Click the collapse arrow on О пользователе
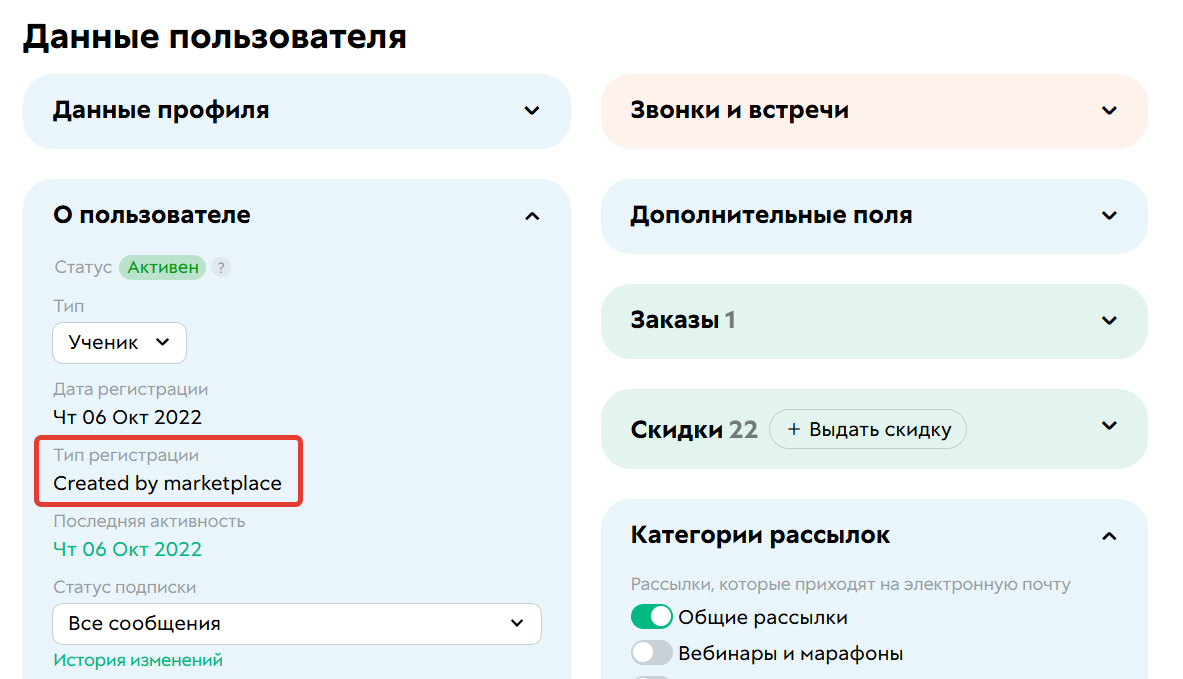This screenshot has width=1183, height=679. tap(533, 215)
